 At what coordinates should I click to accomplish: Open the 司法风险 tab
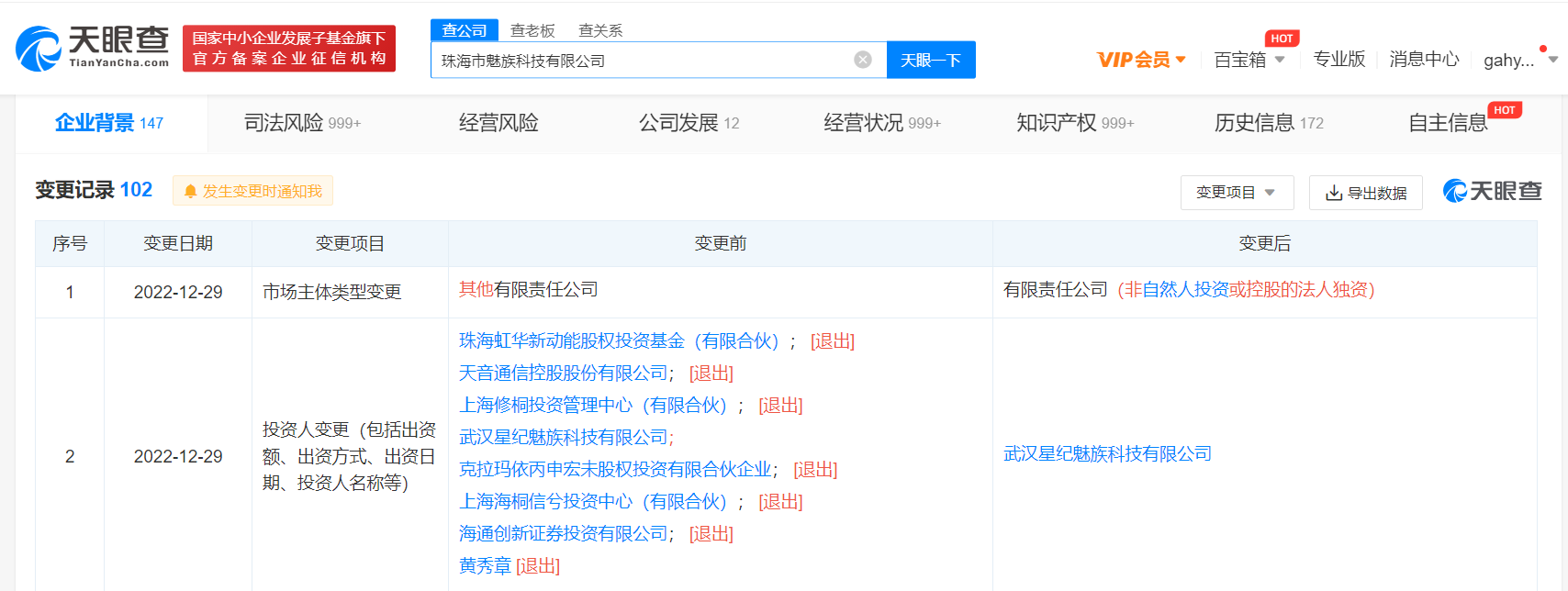[x=303, y=123]
